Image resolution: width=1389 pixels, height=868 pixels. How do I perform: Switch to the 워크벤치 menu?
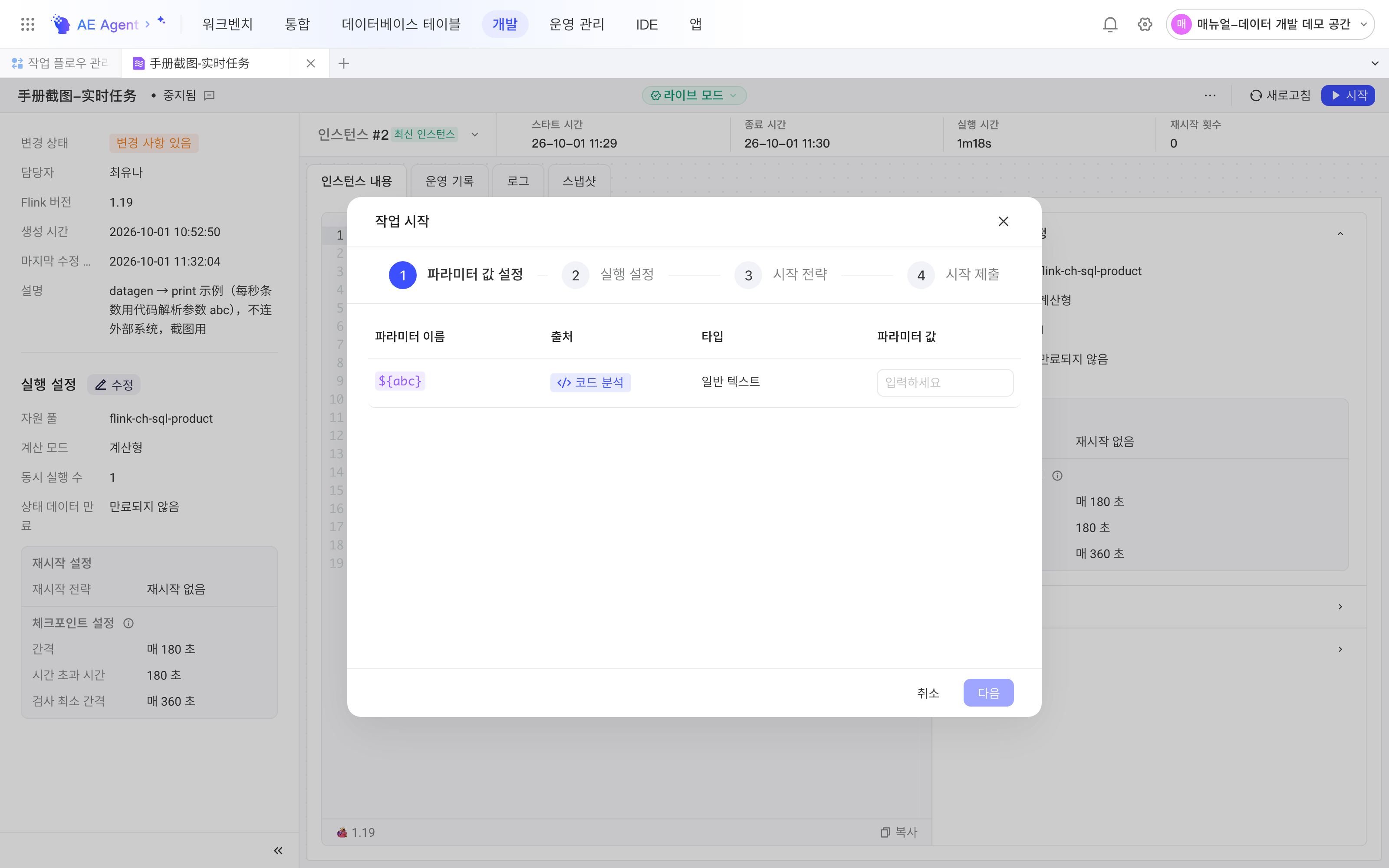[227, 24]
